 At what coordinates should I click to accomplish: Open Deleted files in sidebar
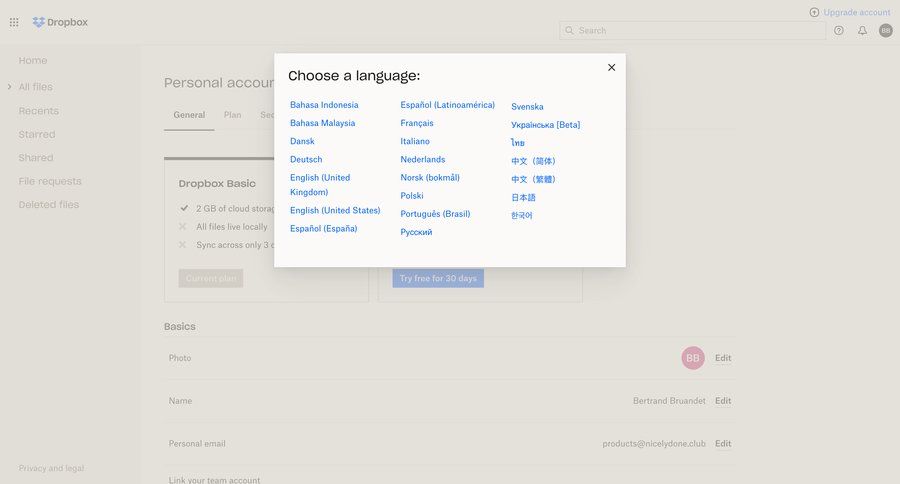point(49,204)
